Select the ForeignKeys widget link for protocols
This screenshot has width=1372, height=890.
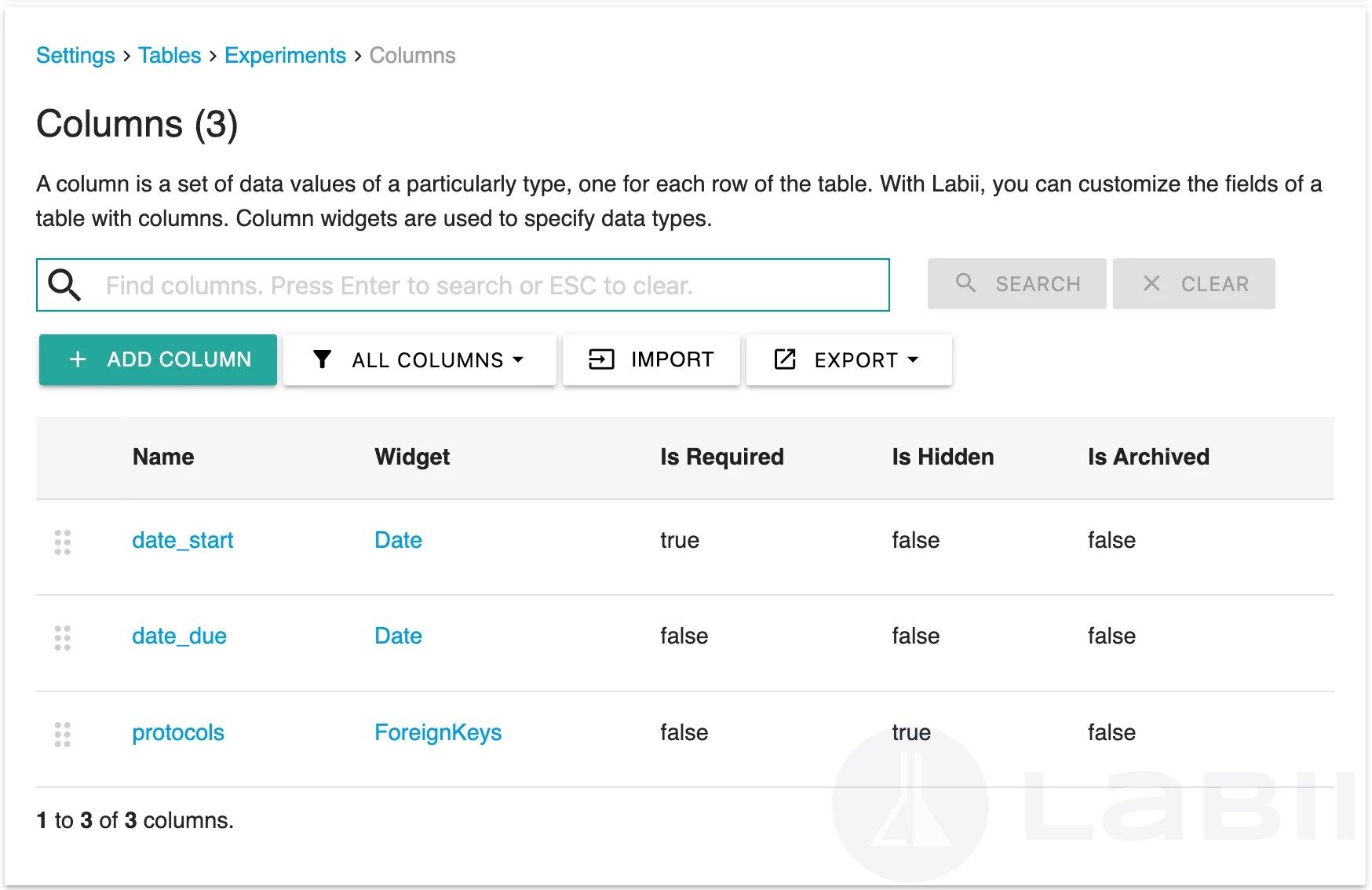pos(438,732)
